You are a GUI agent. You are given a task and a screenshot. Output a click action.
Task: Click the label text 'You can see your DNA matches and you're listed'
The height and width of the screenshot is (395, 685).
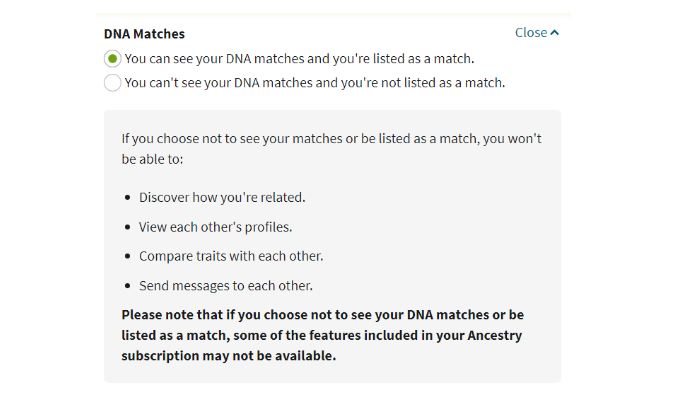pos(299,59)
